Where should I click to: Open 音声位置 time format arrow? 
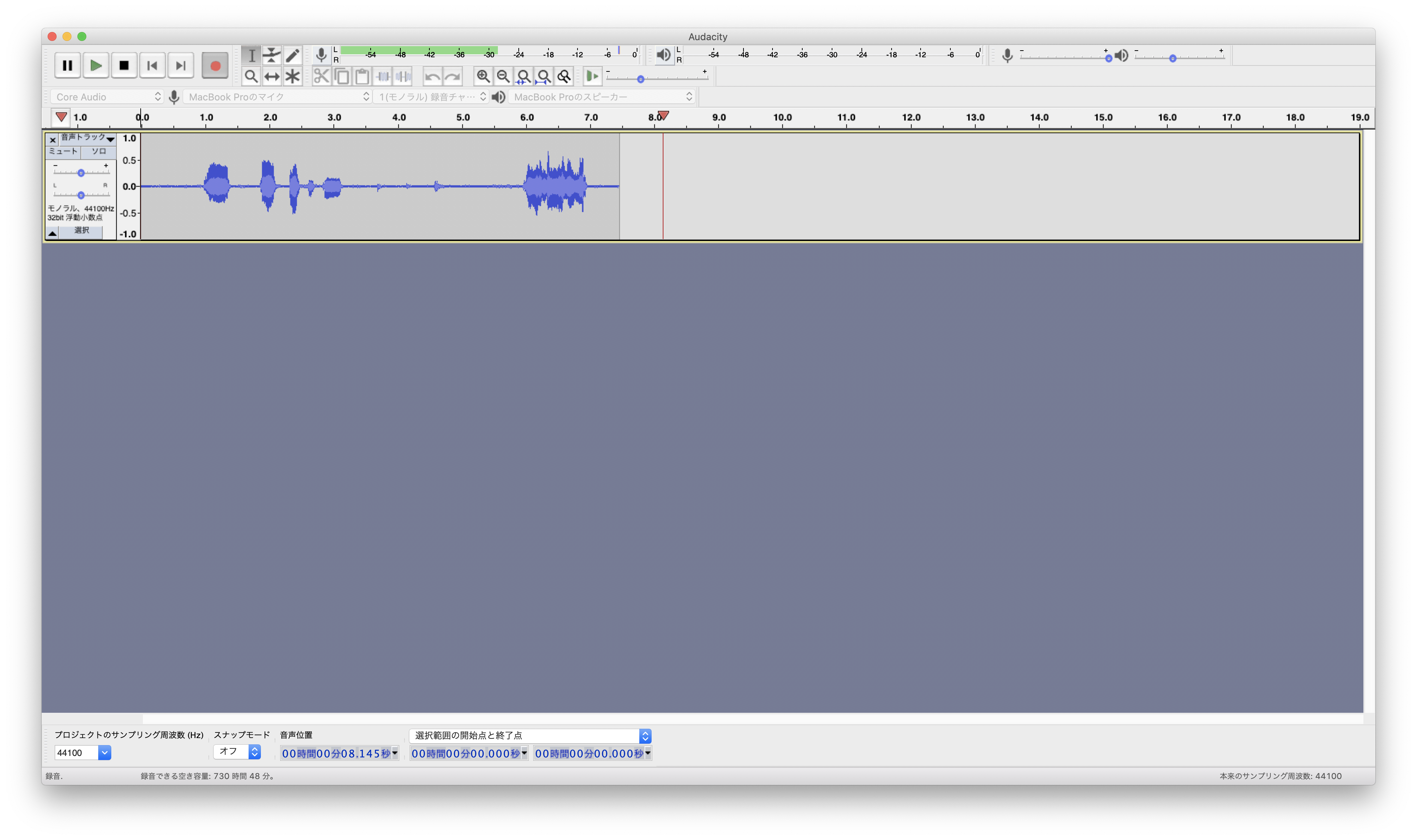[395, 753]
